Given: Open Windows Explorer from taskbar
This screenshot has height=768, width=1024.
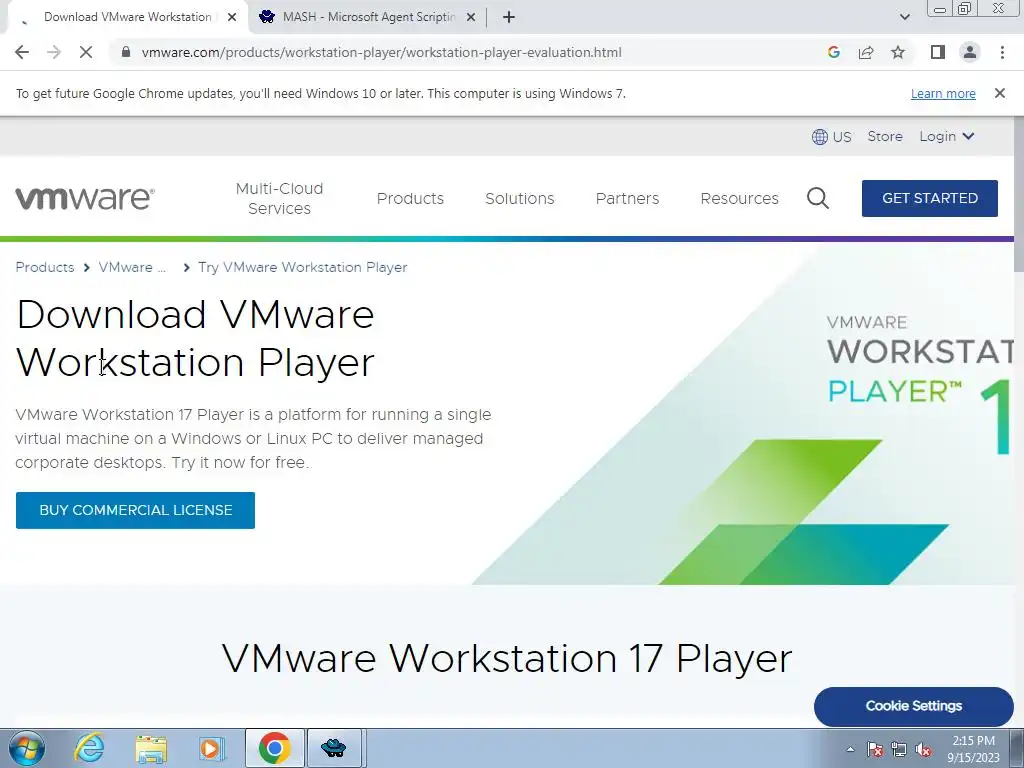Looking at the screenshot, I should 151,748.
